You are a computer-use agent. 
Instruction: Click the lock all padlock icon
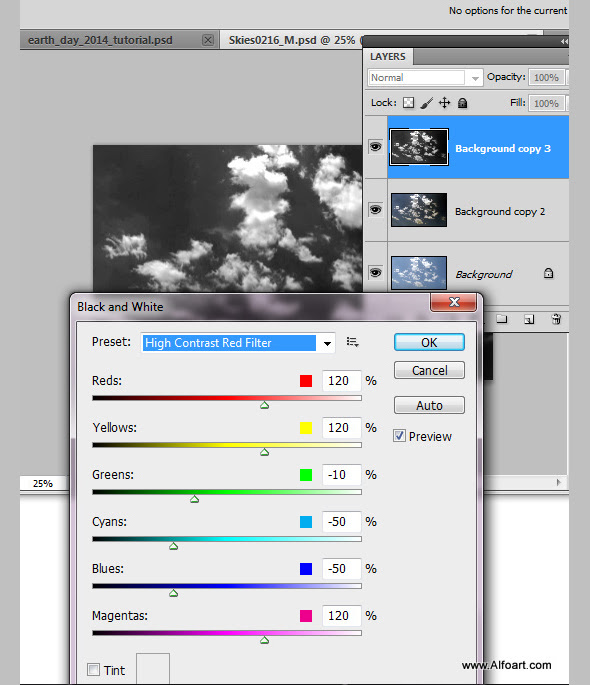(x=462, y=103)
